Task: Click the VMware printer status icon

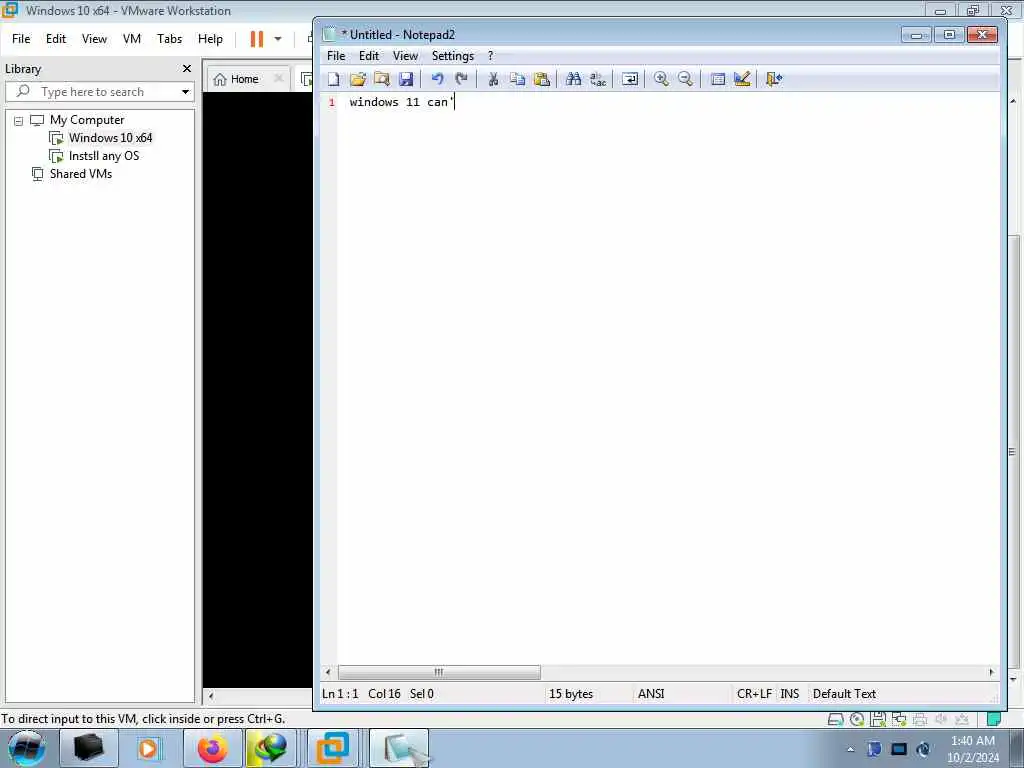Action: (x=920, y=719)
